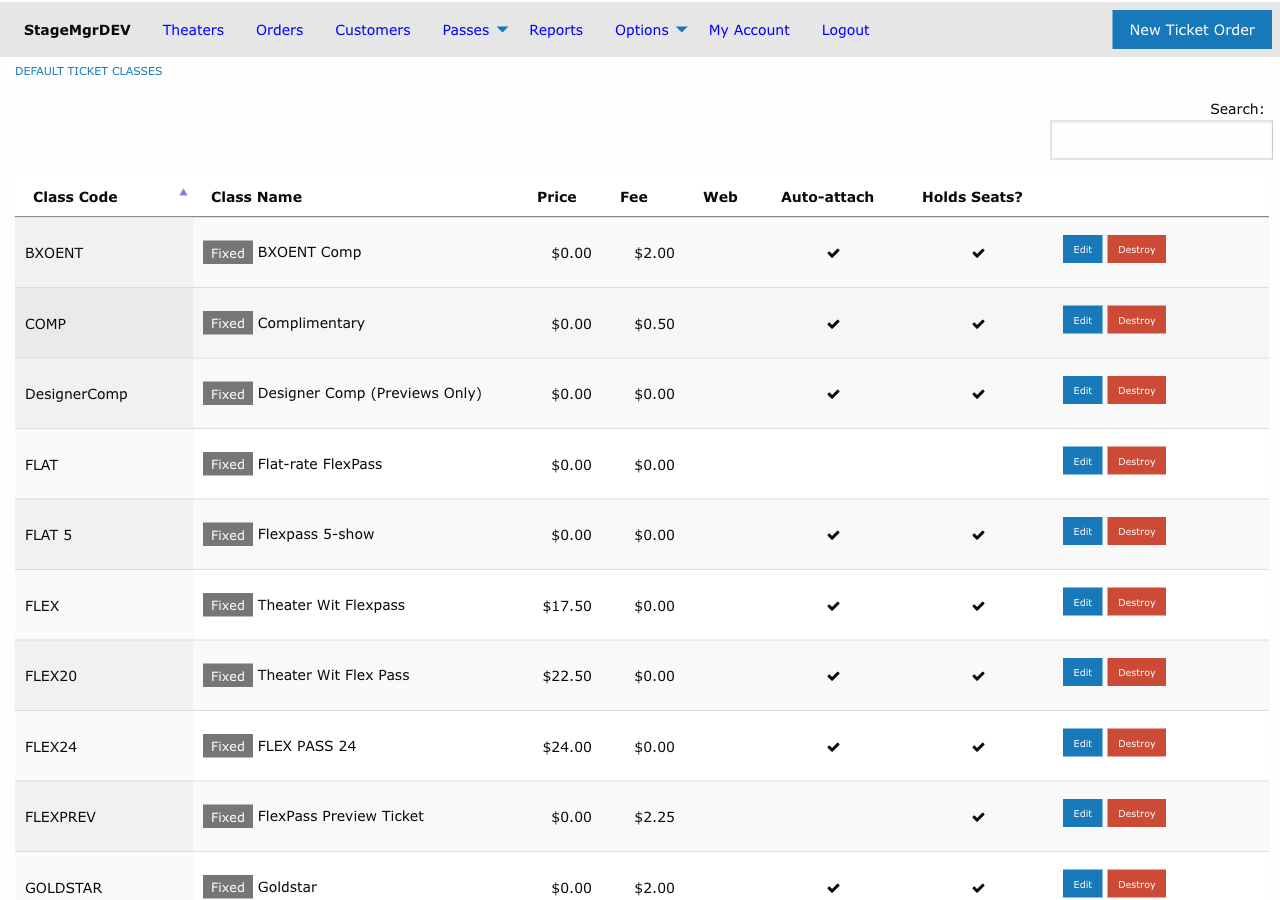This screenshot has width=1280, height=900.
Task: Destroy the FLEXPREV ticket class
Action: click(1136, 813)
